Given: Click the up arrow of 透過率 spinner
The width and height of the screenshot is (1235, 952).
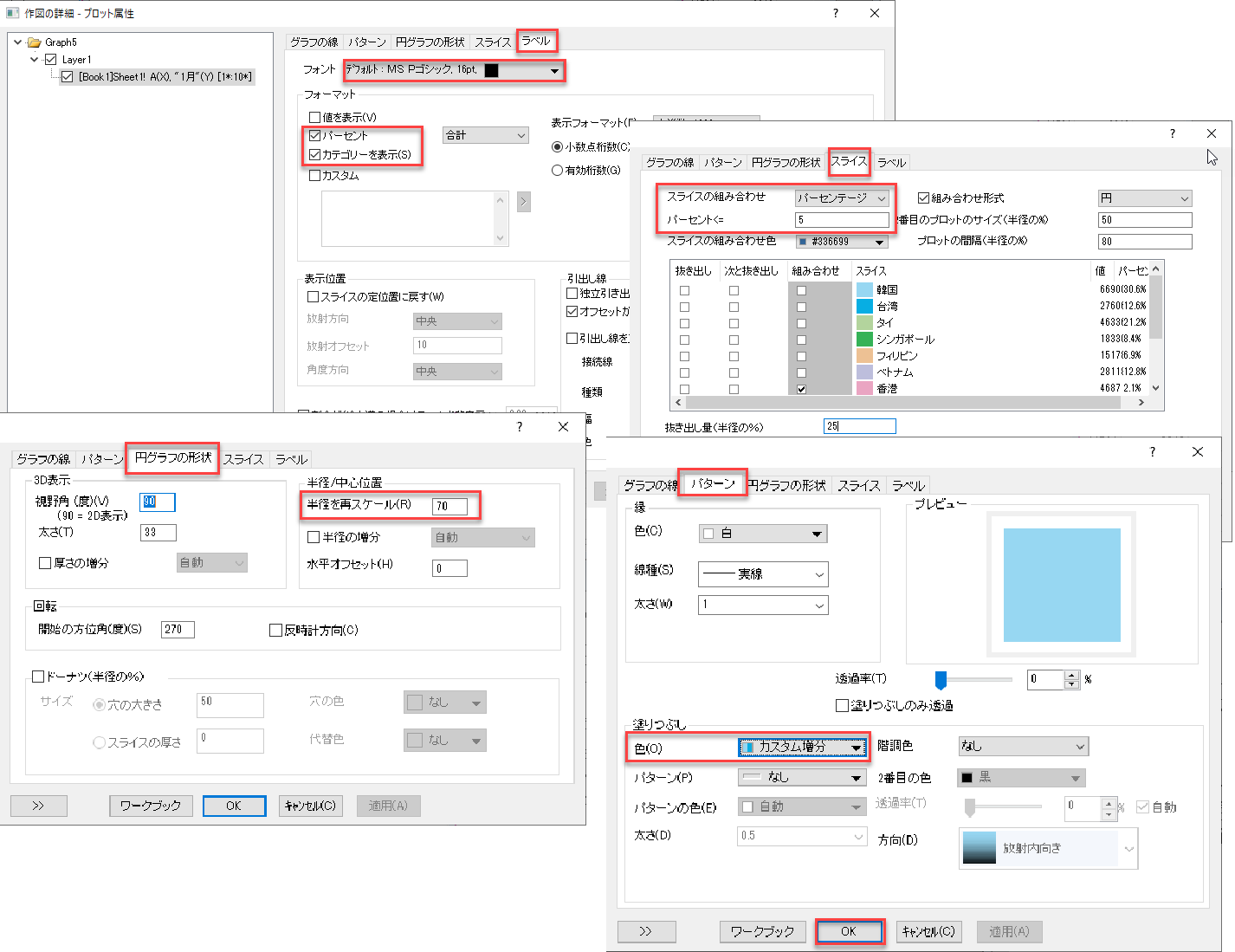Looking at the screenshot, I should pyautogui.click(x=1072, y=675).
